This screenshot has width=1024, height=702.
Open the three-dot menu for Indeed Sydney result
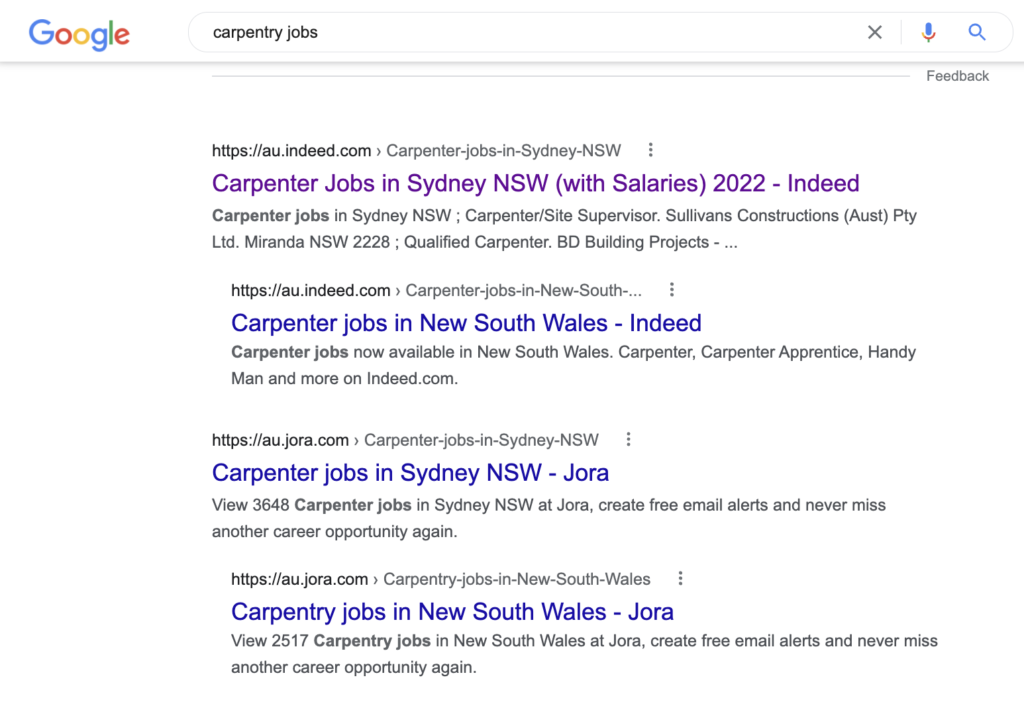tap(650, 150)
